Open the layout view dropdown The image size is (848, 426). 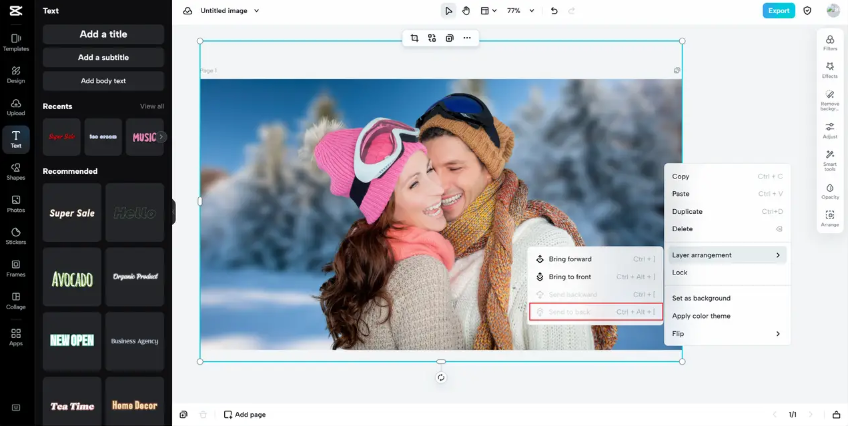(x=488, y=11)
